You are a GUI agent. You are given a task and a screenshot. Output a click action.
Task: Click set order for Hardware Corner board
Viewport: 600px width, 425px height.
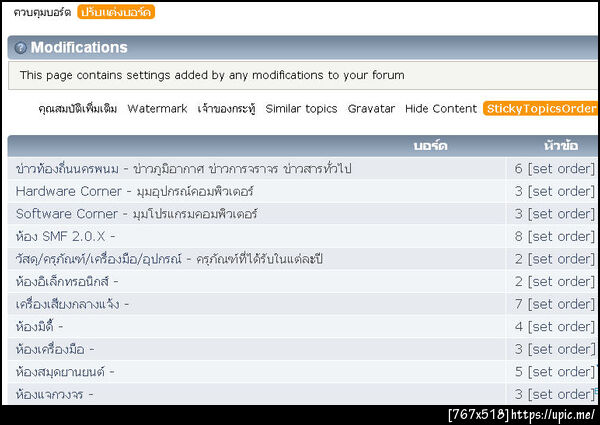[561, 191]
